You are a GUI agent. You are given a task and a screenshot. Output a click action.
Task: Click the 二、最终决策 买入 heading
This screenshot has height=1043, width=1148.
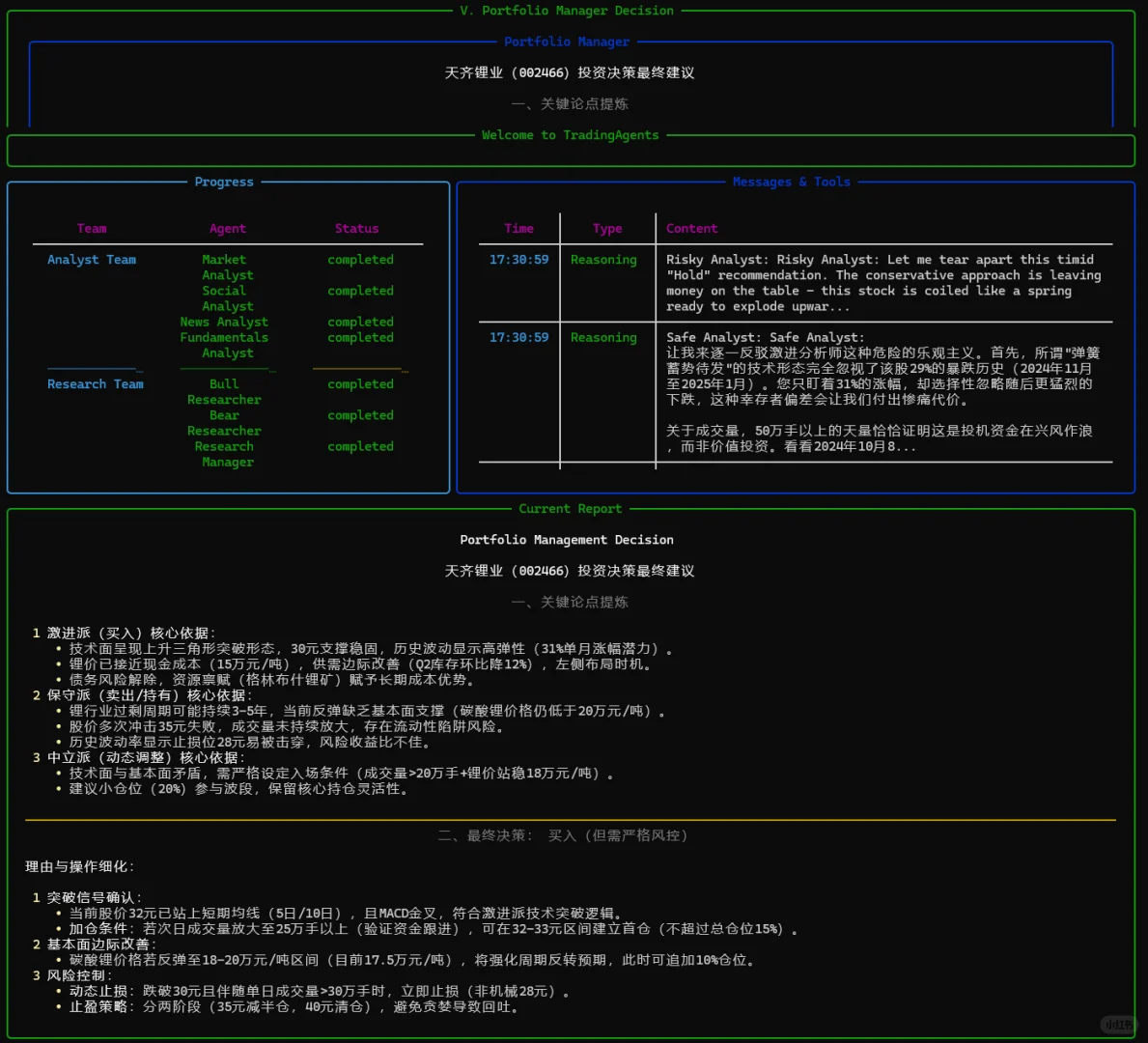pos(567,835)
